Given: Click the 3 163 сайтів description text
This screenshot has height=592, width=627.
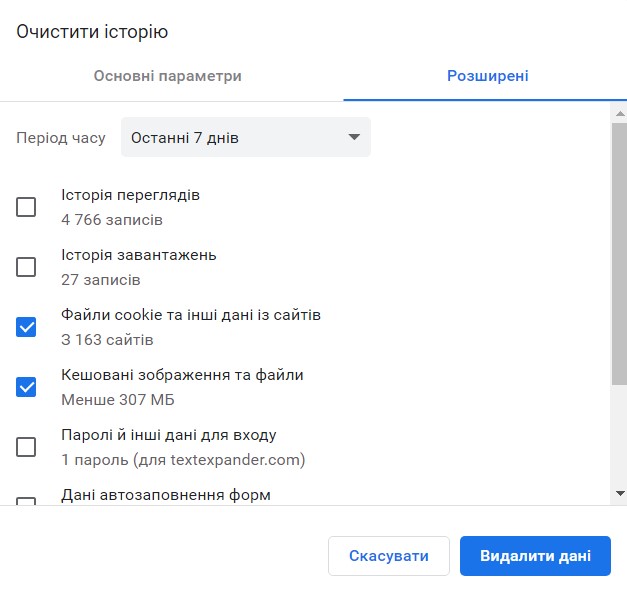Looking at the screenshot, I should [107, 340].
